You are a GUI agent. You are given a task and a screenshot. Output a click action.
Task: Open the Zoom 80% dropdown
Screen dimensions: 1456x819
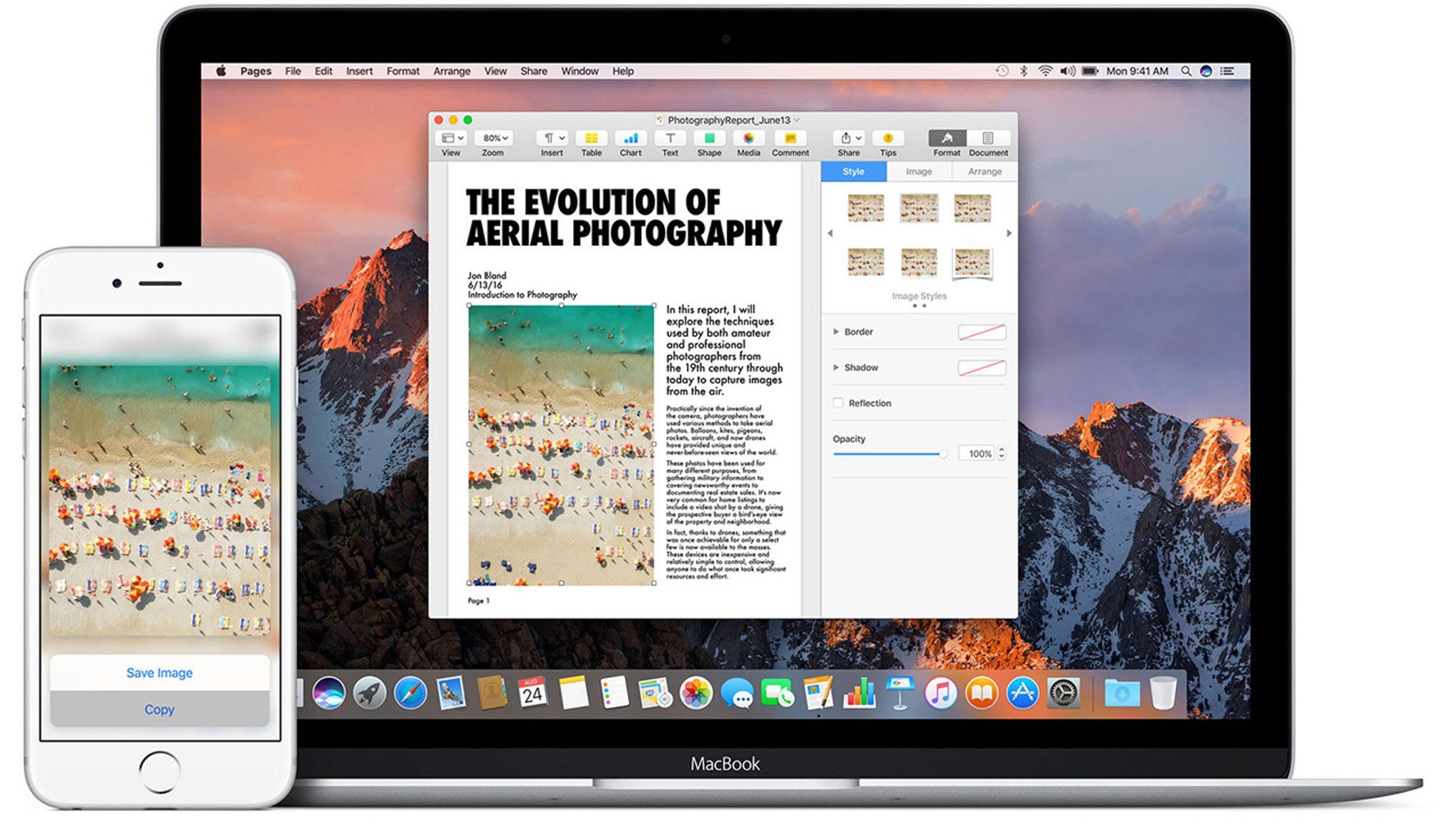tap(495, 138)
